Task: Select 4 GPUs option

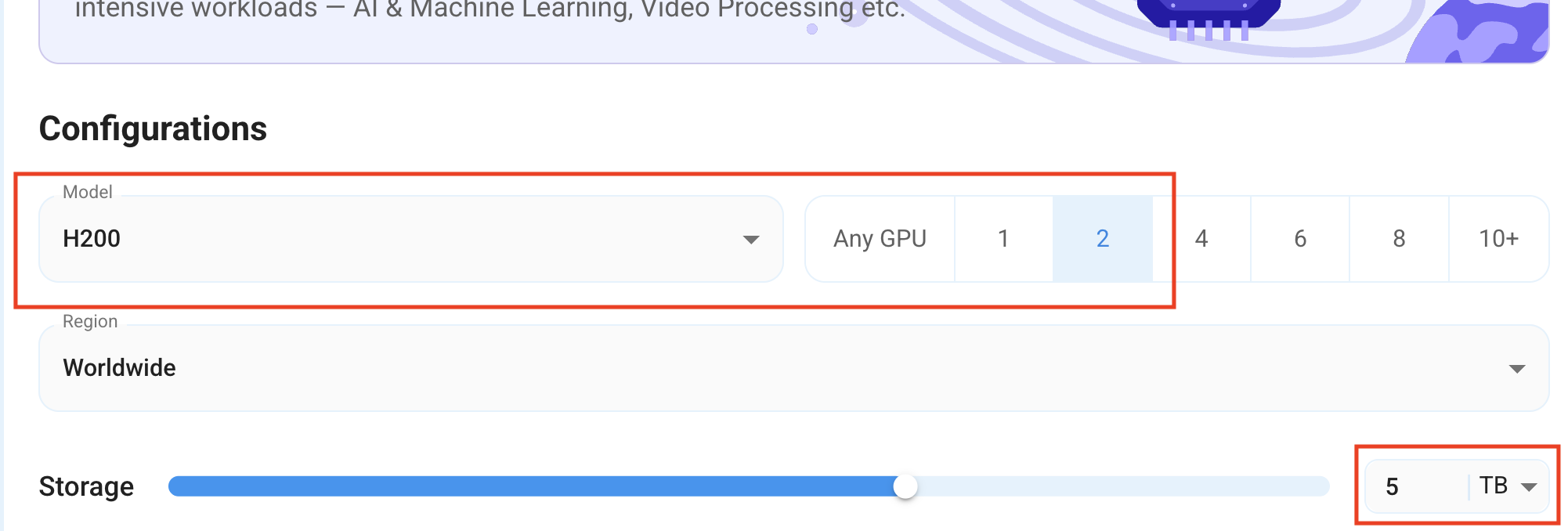Action: click(1201, 239)
